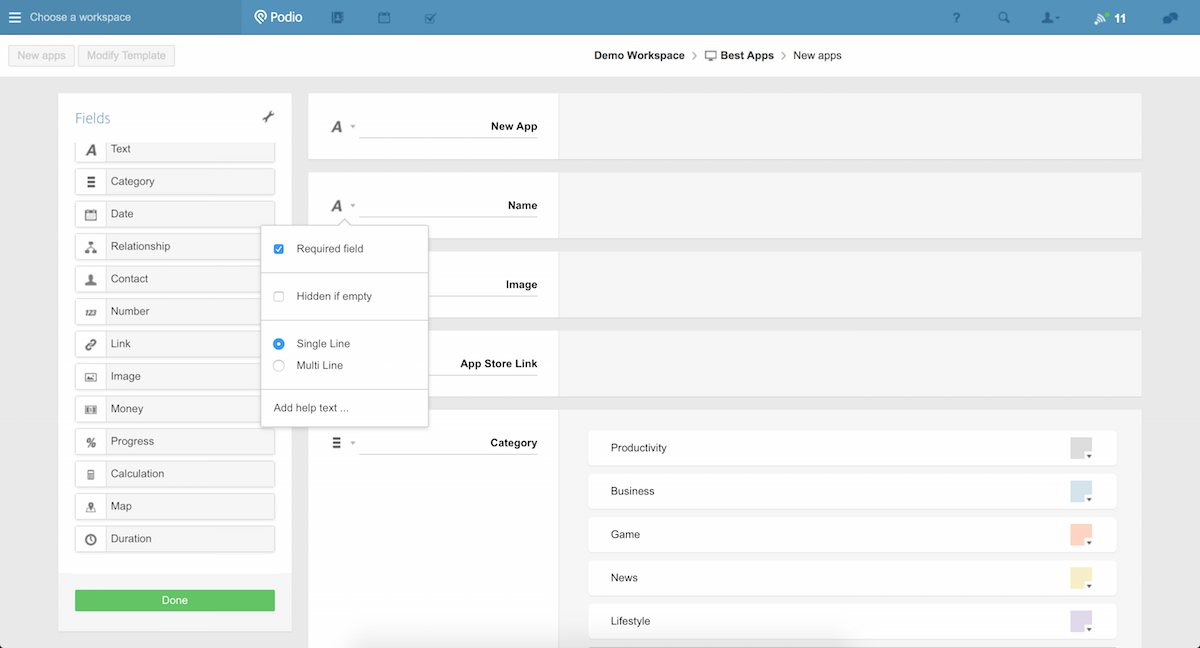Enable the Hidden if empty checkbox

(x=279, y=297)
